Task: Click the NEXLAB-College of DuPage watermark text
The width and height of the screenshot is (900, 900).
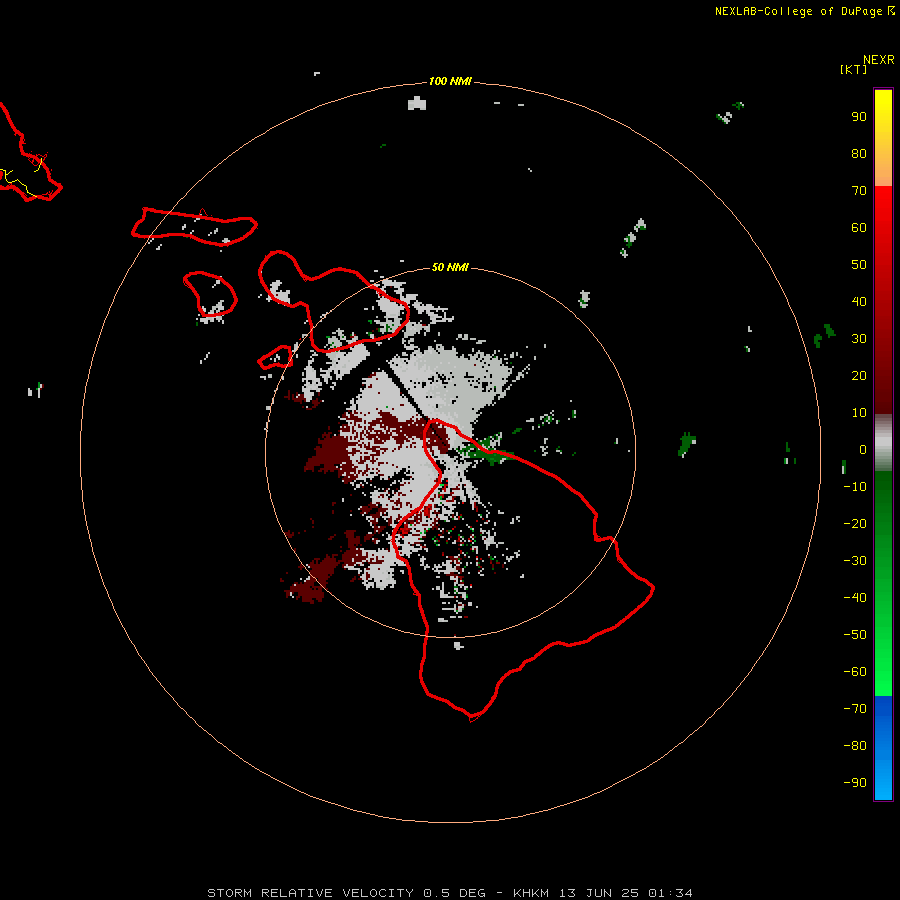Action: (798, 11)
